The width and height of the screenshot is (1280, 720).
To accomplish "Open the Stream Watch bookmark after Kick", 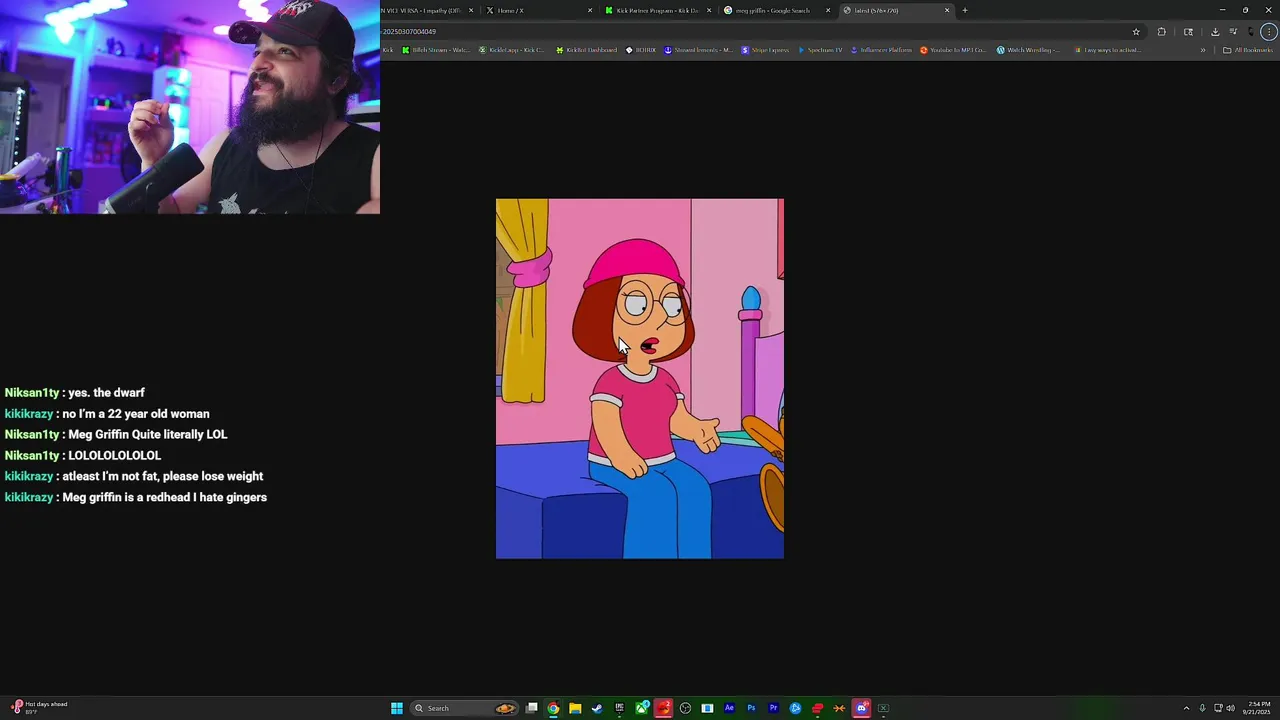I will click(x=436, y=50).
